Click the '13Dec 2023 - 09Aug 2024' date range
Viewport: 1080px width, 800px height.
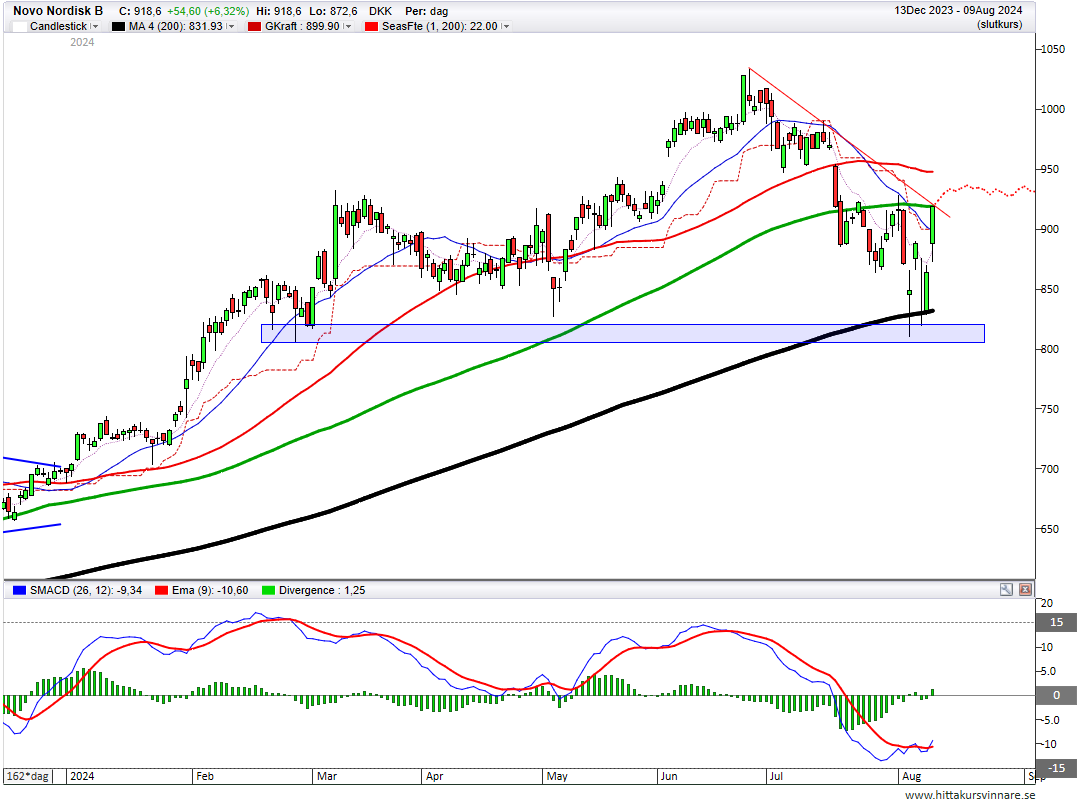click(x=958, y=10)
